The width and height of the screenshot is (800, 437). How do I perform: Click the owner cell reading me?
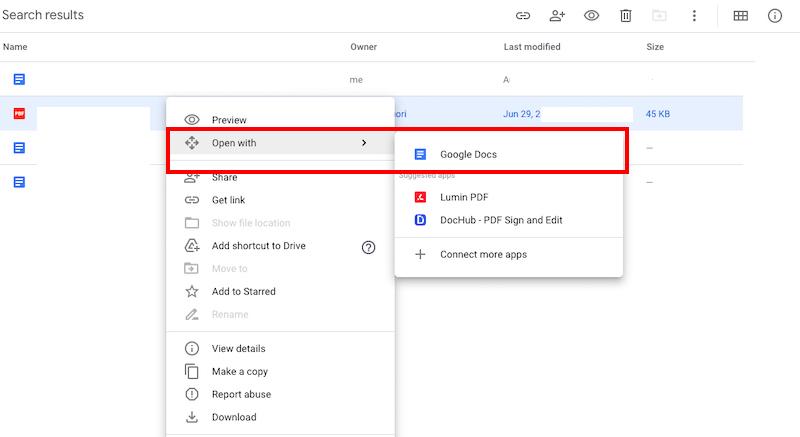point(356,80)
